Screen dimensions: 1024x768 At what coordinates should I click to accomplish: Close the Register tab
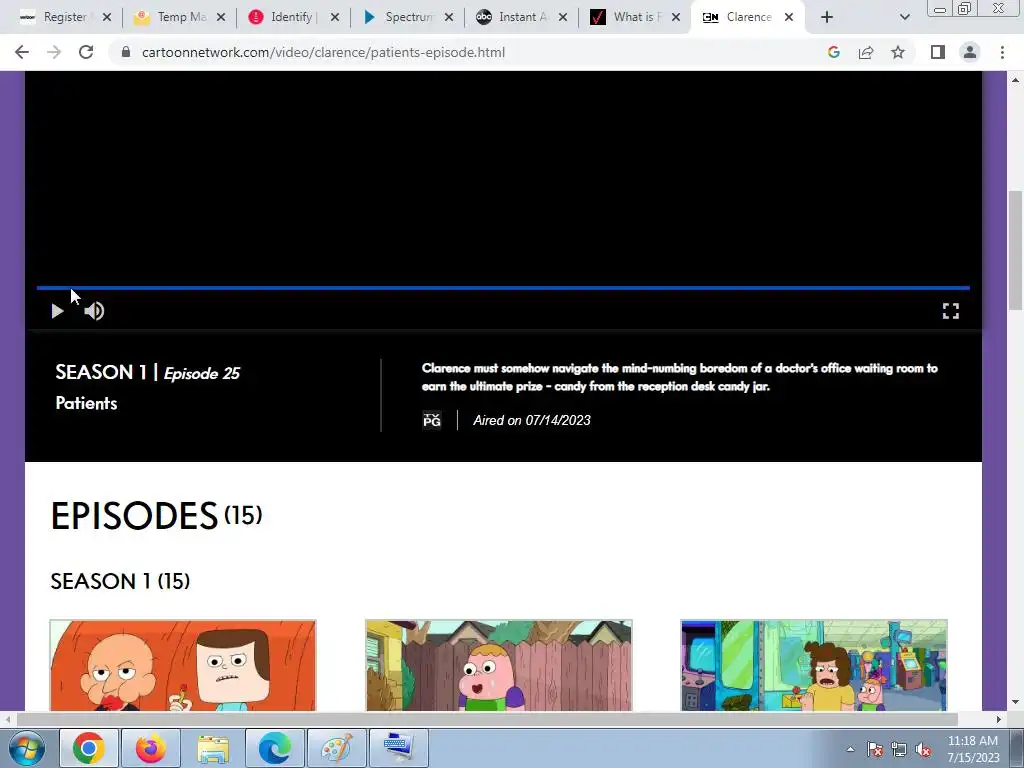point(107,18)
